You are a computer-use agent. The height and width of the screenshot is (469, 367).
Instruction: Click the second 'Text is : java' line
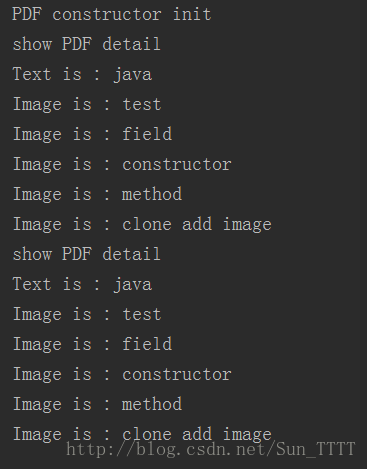point(82,285)
